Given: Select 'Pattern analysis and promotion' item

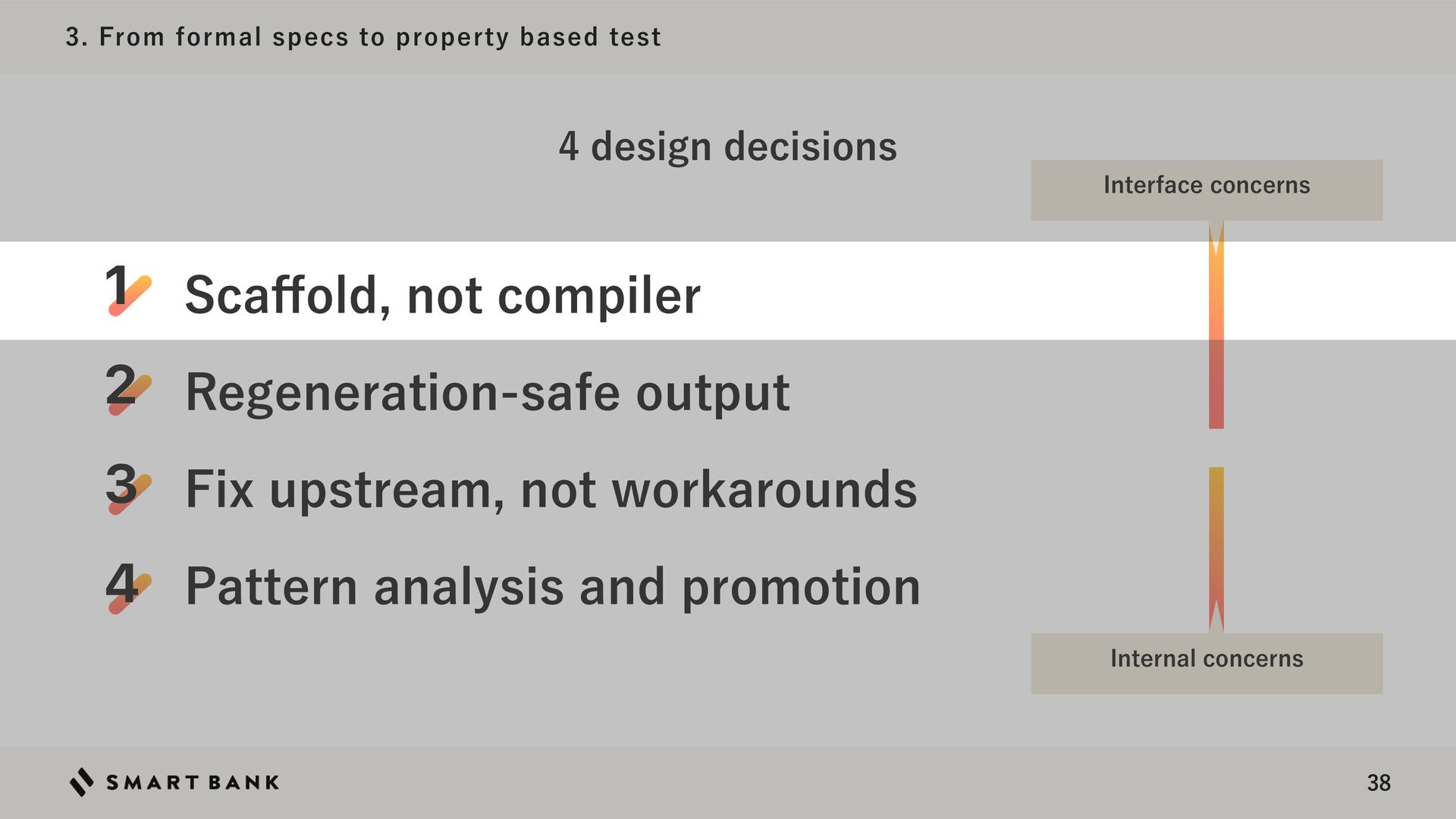Looking at the screenshot, I should click(552, 587).
